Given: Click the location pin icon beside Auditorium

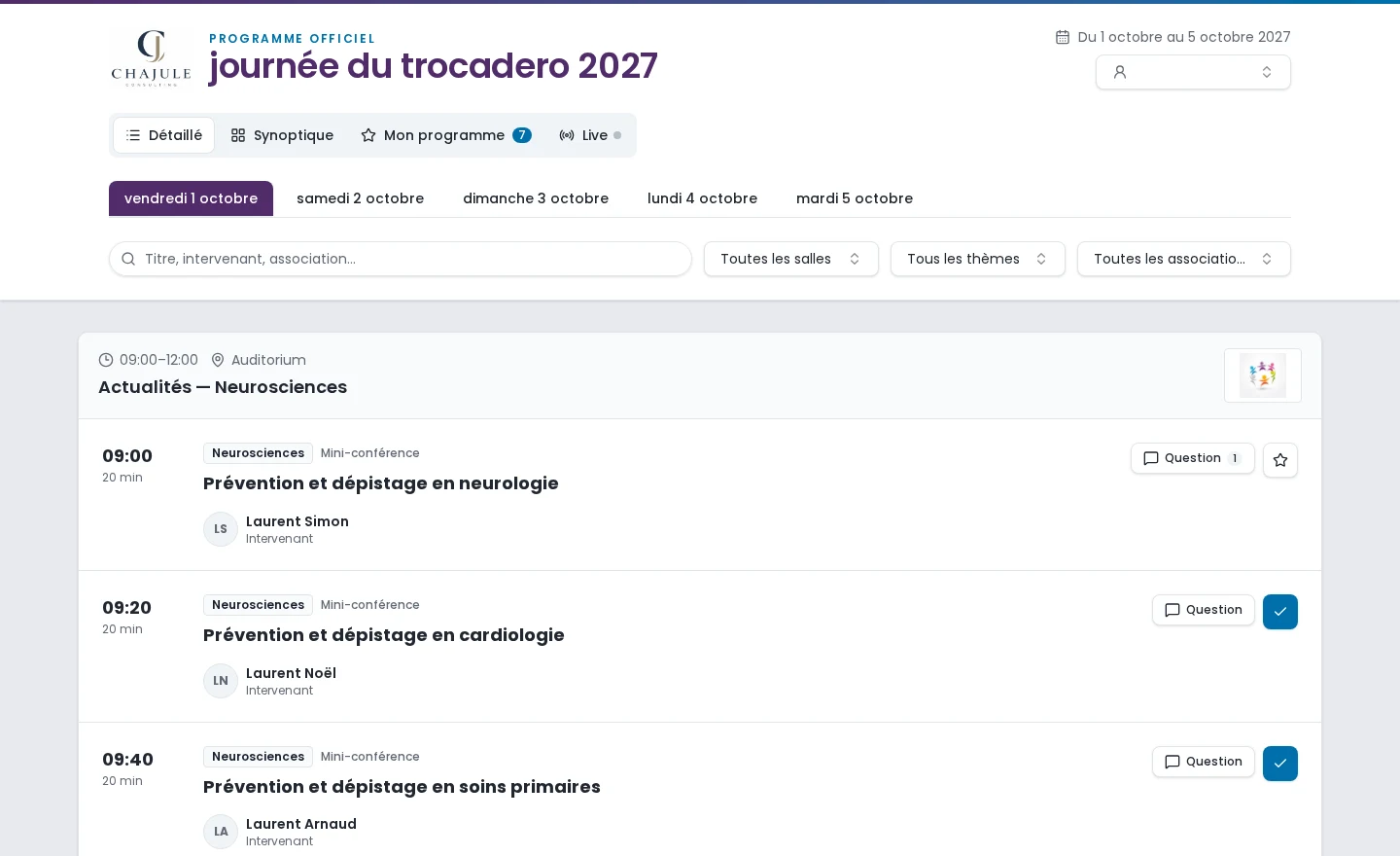Looking at the screenshot, I should point(218,360).
